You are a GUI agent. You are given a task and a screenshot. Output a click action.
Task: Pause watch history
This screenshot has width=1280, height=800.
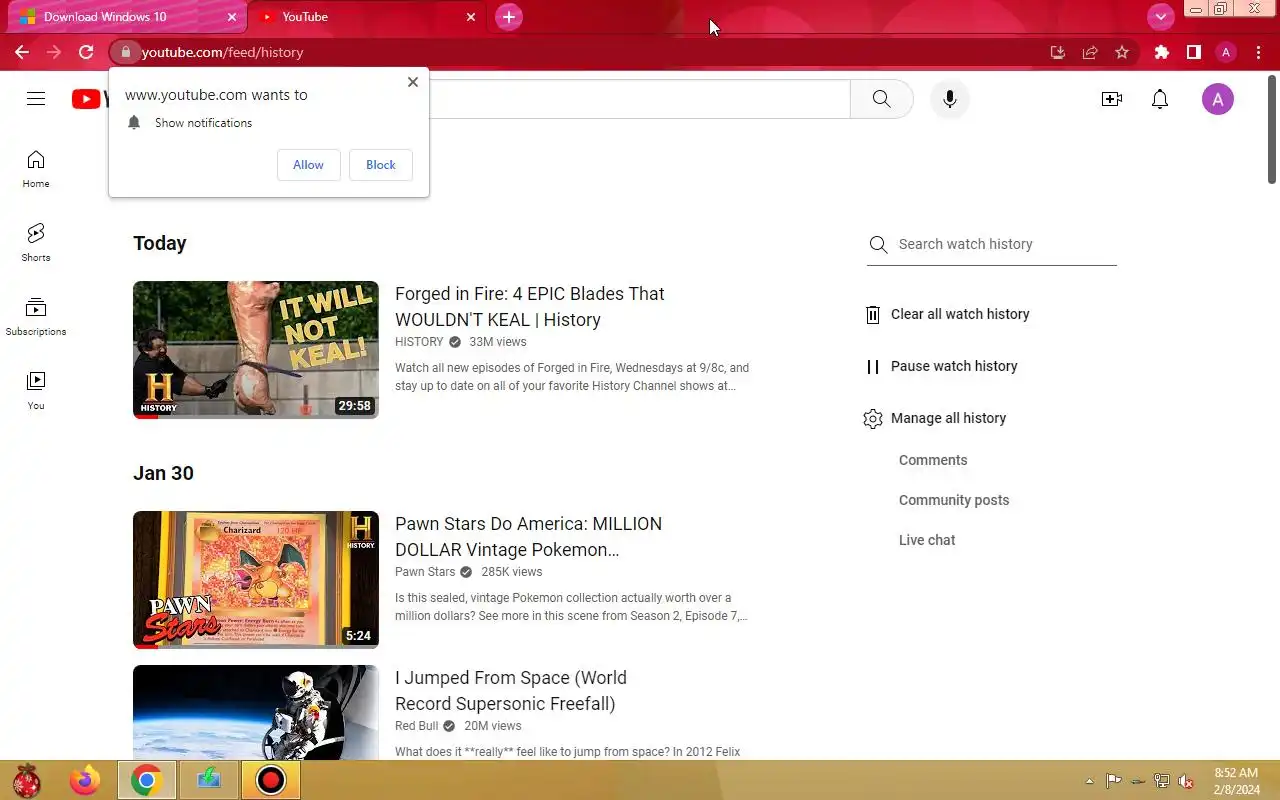click(x=941, y=366)
